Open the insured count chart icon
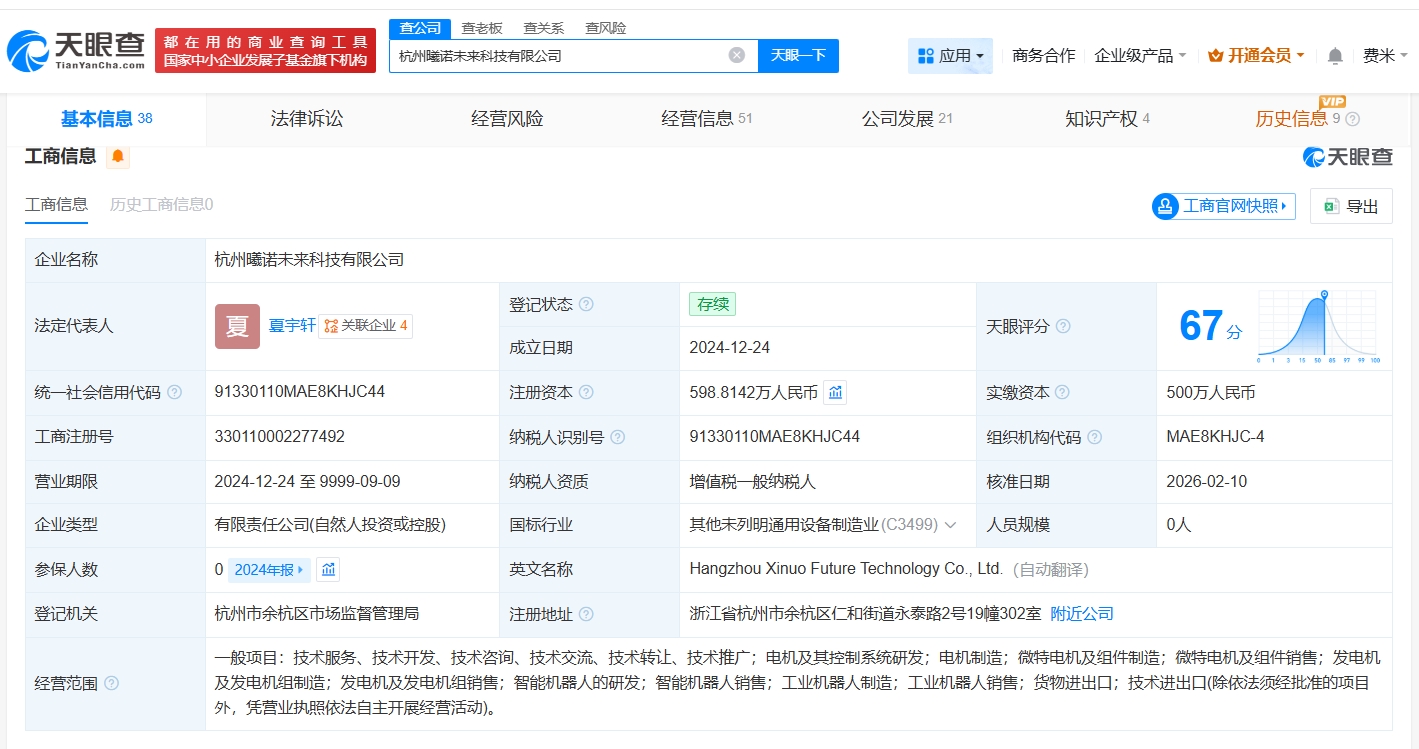Viewport: 1419px width, 749px height. click(x=328, y=570)
